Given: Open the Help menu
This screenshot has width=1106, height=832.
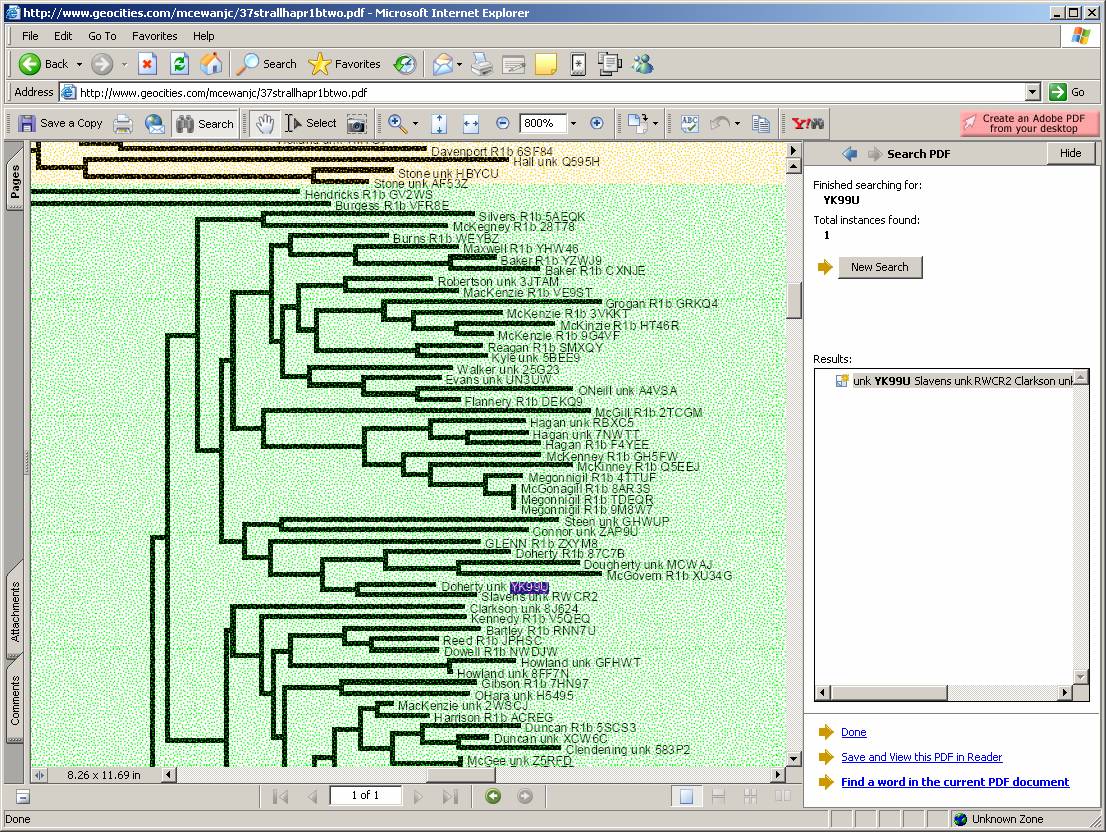Looking at the screenshot, I should tap(204, 36).
